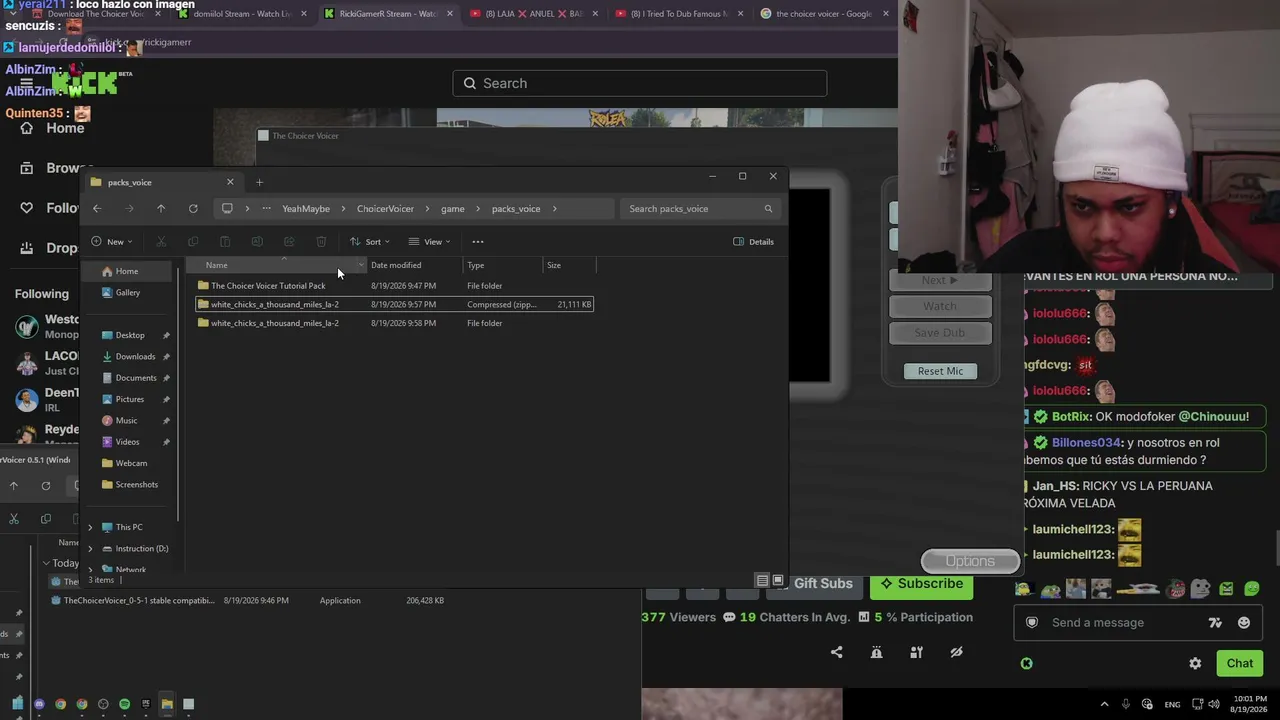Click the Kick search box
This screenshot has width=1280, height=720.
tap(640, 83)
